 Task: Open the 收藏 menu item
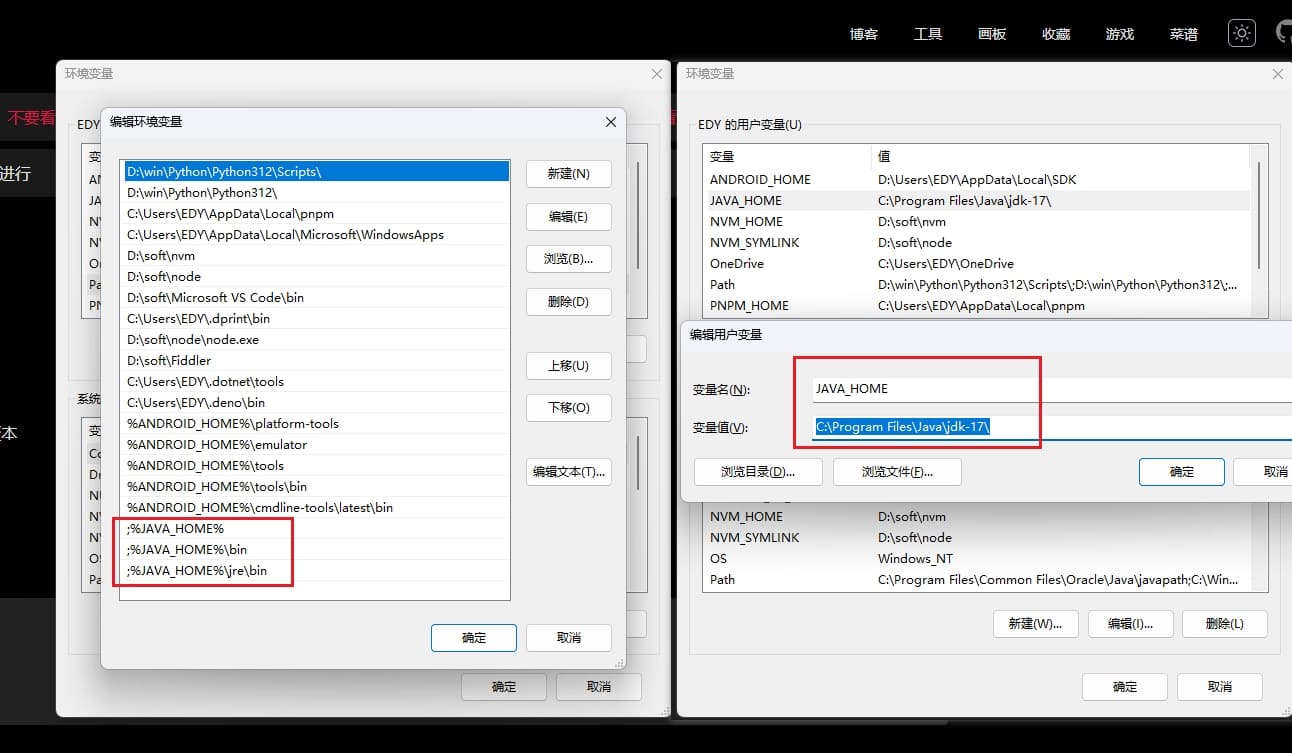[1056, 34]
